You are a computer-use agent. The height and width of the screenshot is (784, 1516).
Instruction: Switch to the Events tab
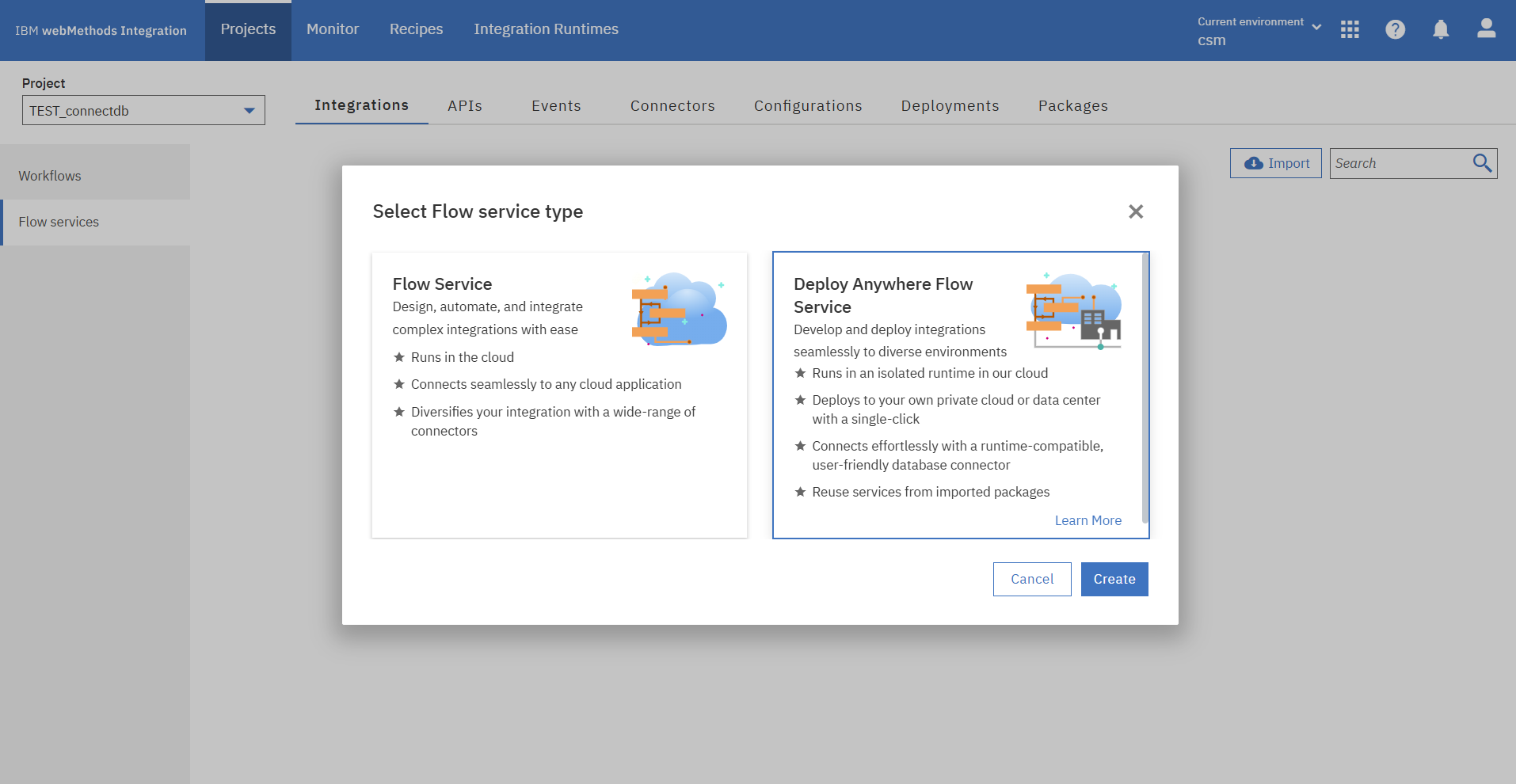point(556,106)
